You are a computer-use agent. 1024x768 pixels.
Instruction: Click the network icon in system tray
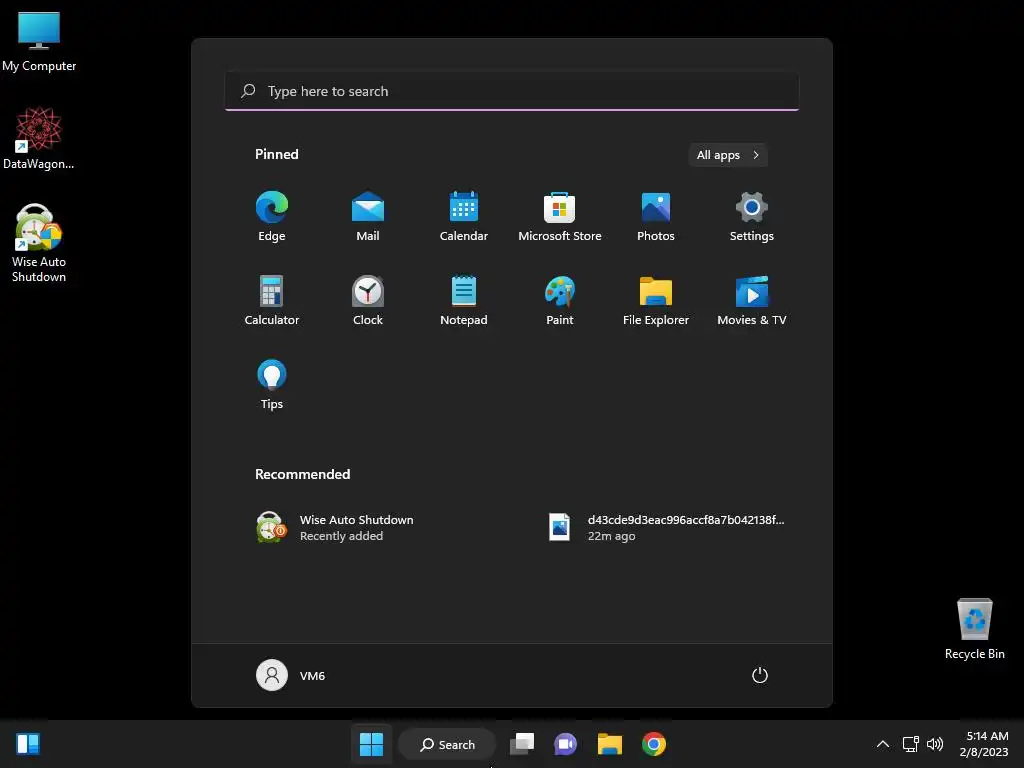[910, 744]
